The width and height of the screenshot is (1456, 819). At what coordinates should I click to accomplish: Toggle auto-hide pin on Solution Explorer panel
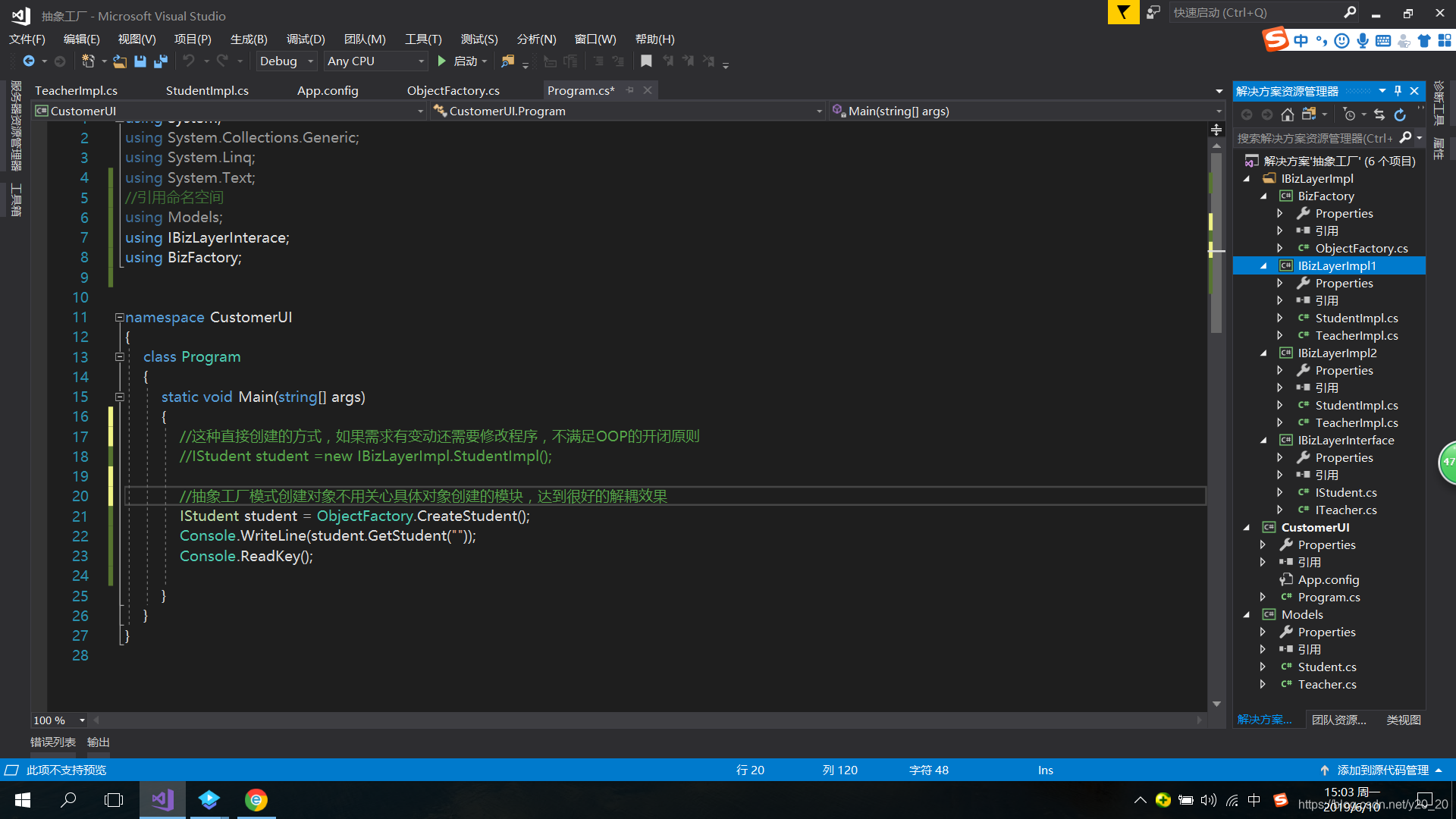point(1398,91)
